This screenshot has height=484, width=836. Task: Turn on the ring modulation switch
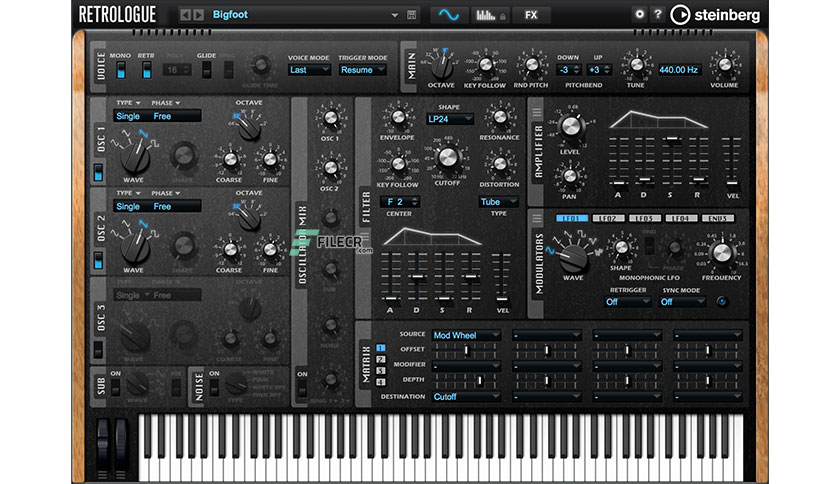coord(302,389)
